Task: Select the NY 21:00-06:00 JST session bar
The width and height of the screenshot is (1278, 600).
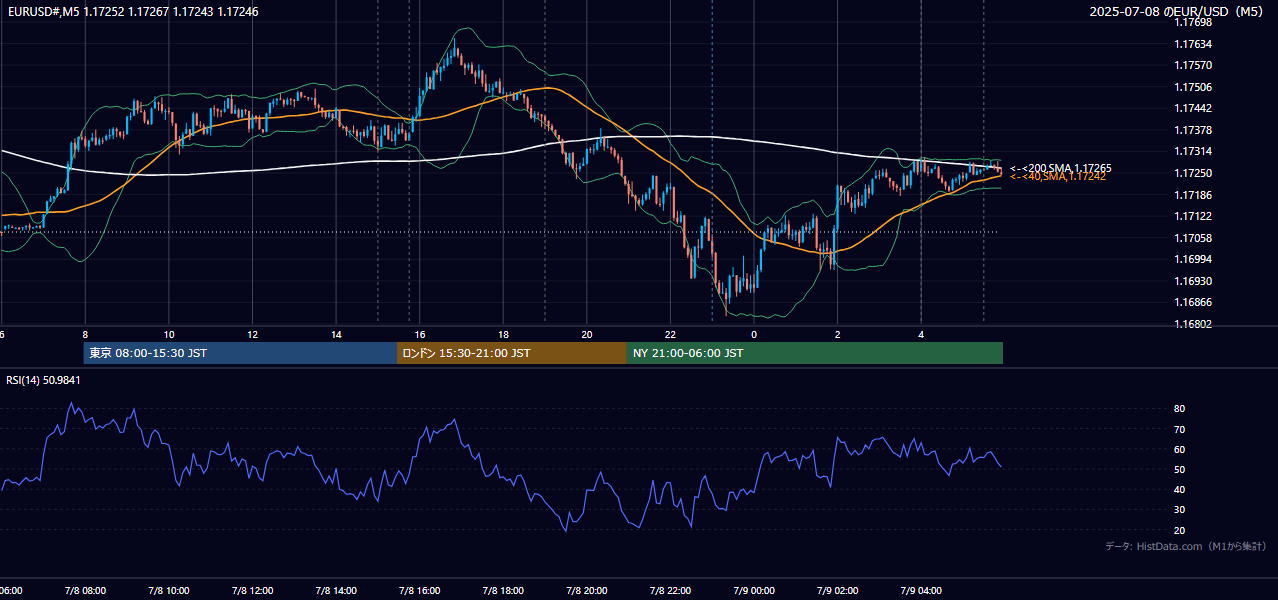Action: click(x=815, y=353)
